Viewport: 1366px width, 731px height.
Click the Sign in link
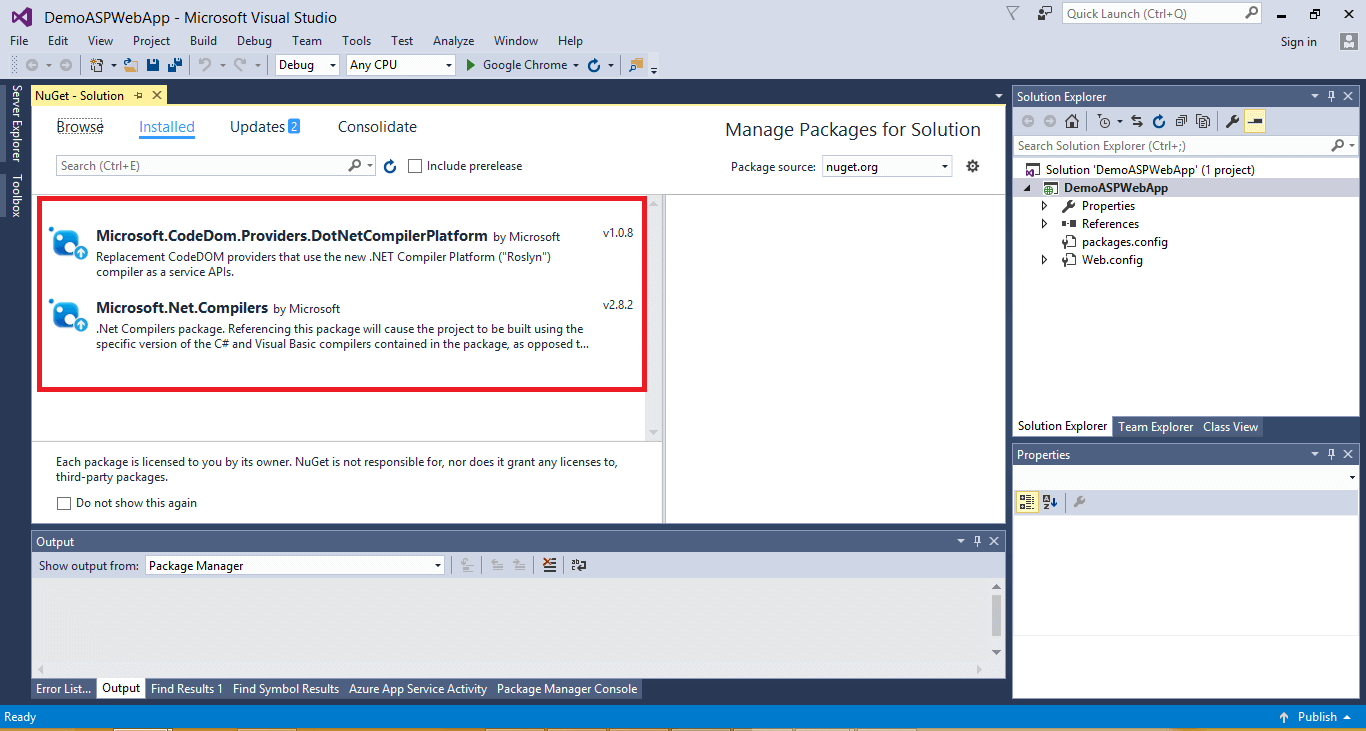[x=1298, y=42]
